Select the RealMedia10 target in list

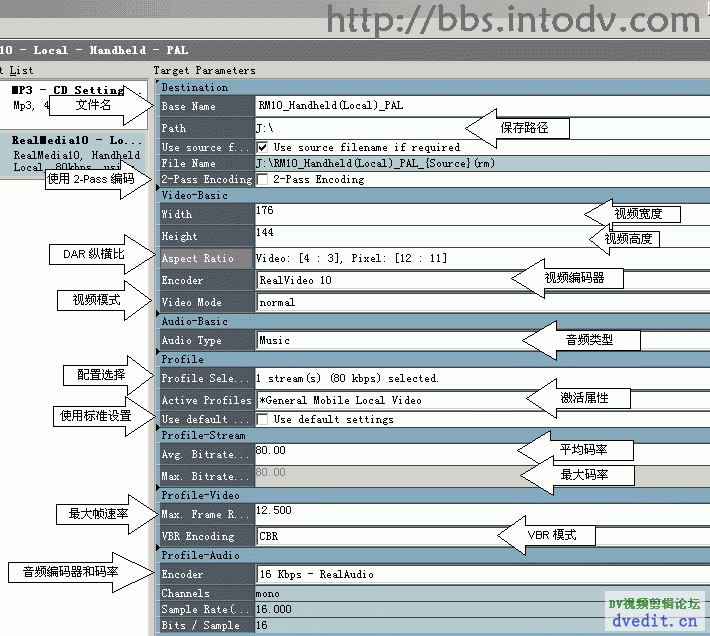point(72,154)
